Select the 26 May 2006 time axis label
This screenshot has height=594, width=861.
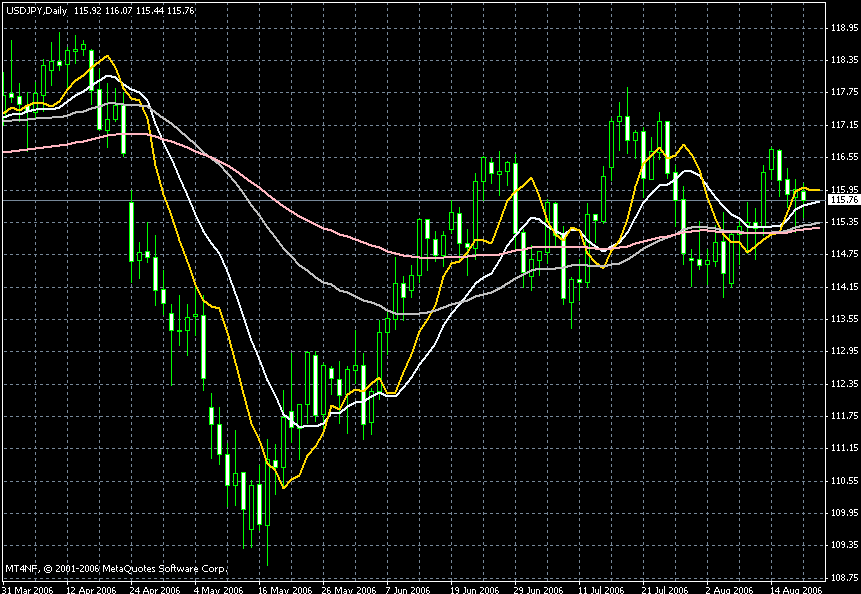click(x=347, y=590)
